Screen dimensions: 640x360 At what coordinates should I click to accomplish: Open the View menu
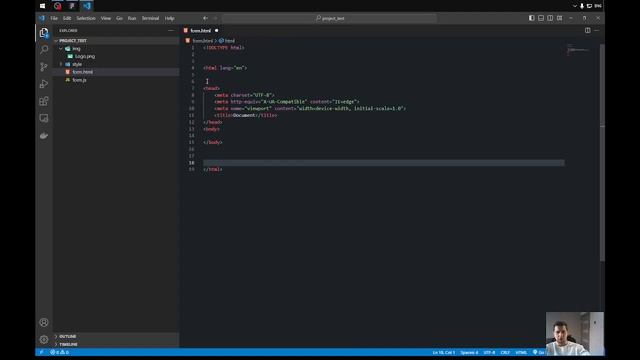(x=106, y=18)
